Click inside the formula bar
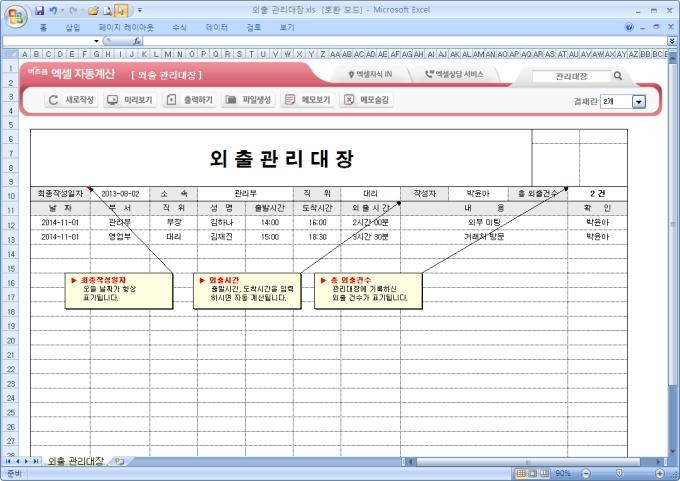The image size is (680, 481). [x=405, y=41]
